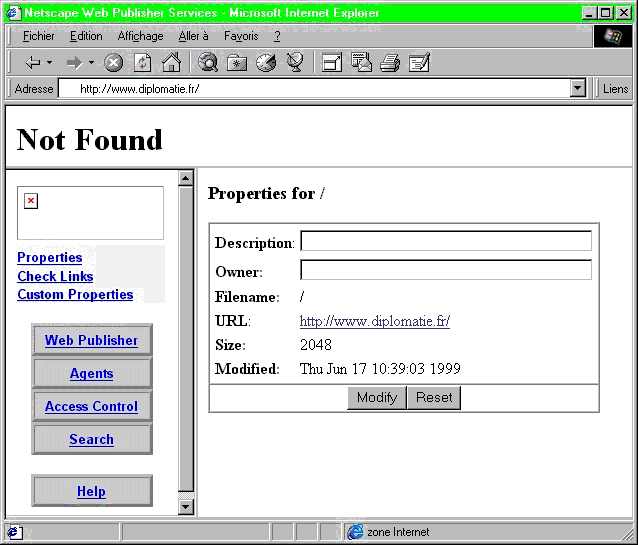Click the Search sidebar button

(x=92, y=439)
